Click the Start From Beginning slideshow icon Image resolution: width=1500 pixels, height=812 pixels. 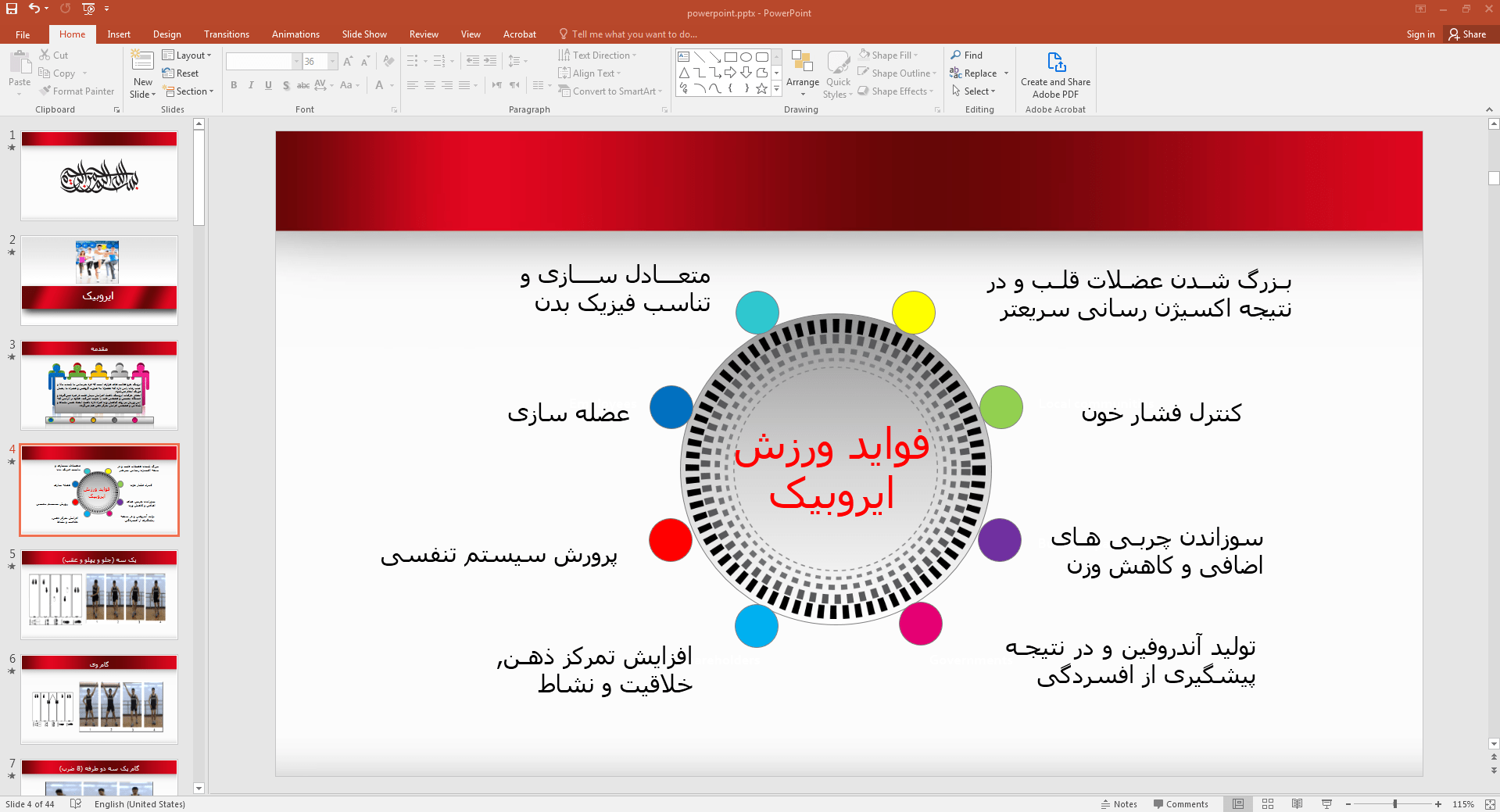(88, 9)
